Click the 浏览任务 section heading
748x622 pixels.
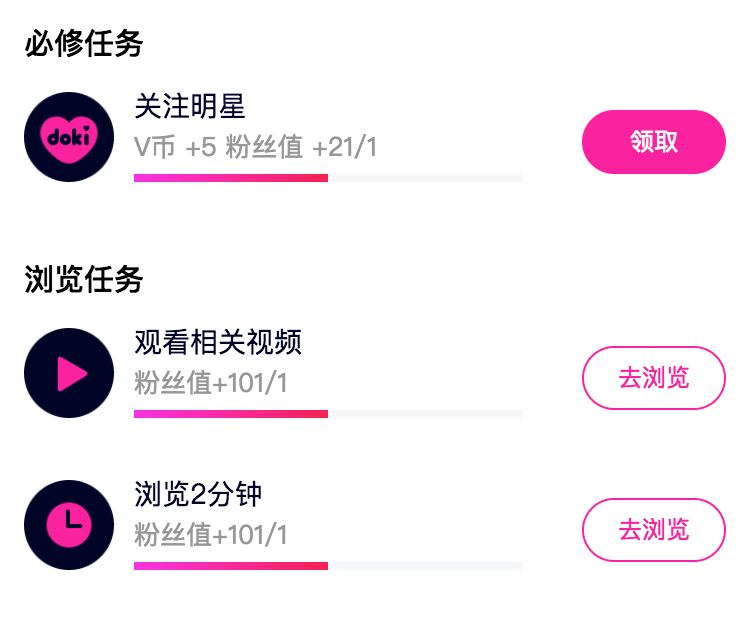tap(84, 280)
